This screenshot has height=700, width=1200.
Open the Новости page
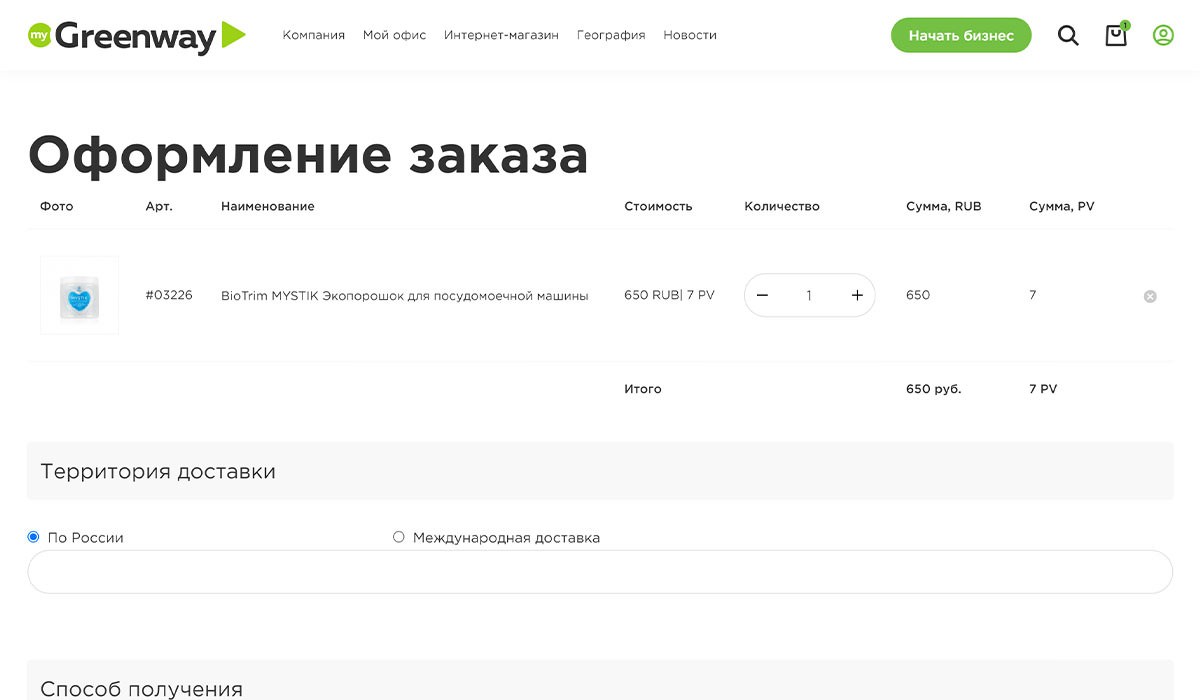coord(689,34)
